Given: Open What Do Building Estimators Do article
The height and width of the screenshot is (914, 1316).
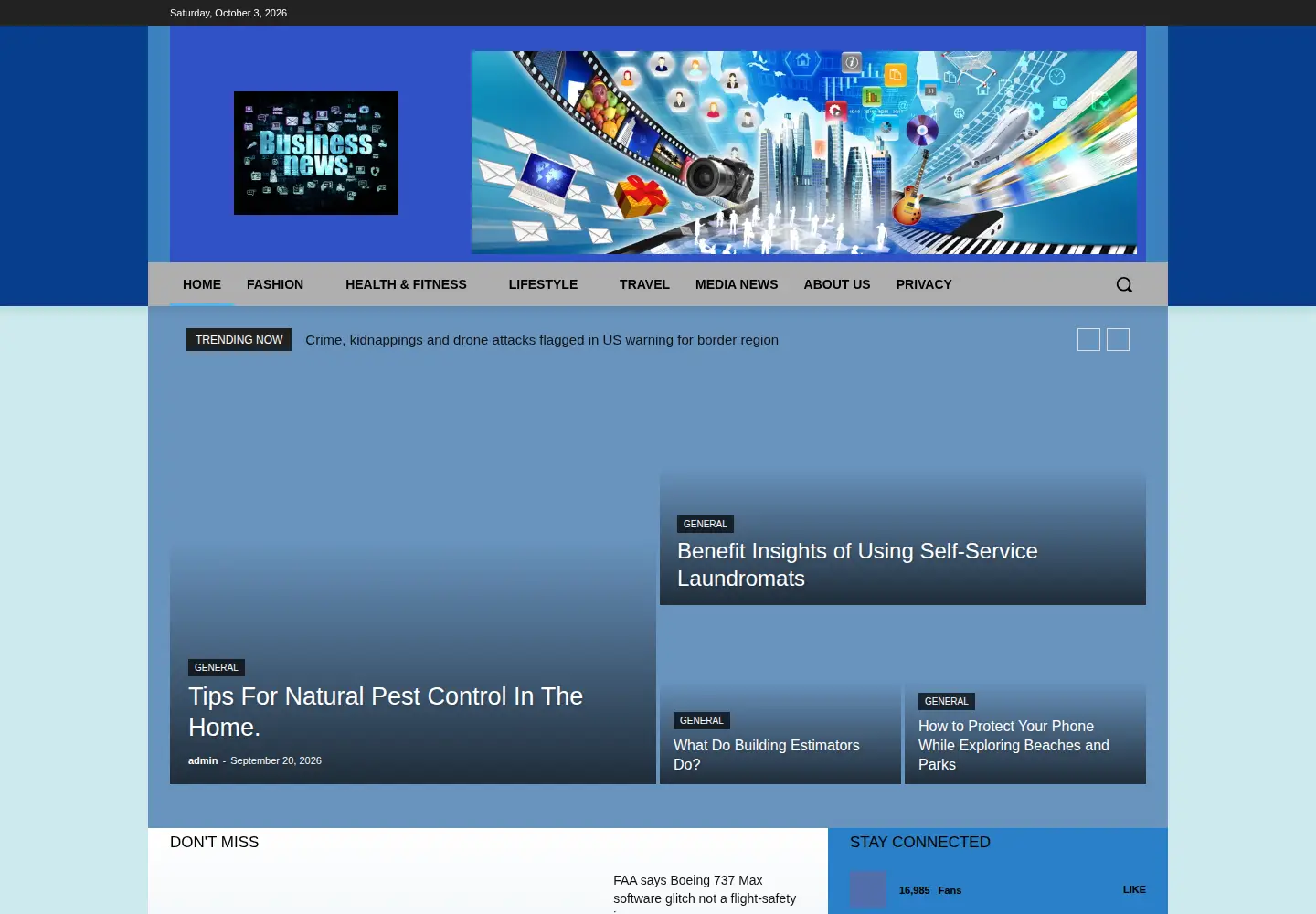Looking at the screenshot, I should click(767, 755).
